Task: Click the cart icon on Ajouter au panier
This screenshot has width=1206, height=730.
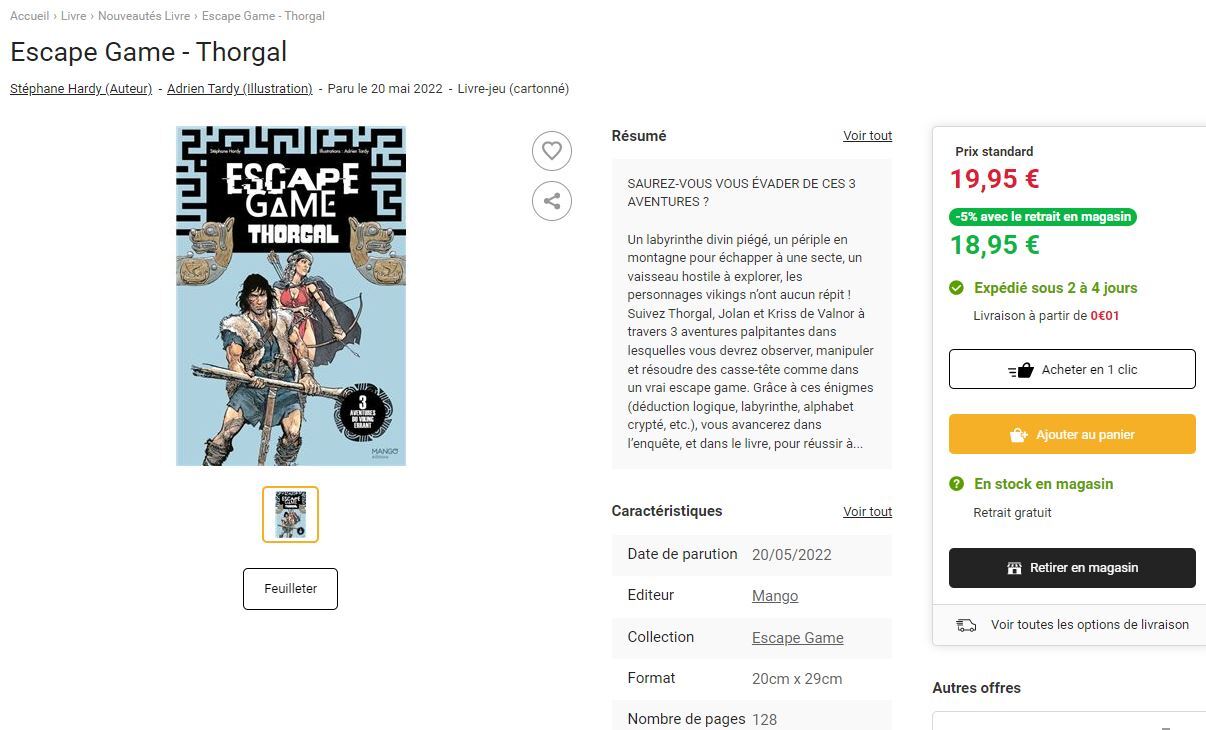Action: (x=1019, y=435)
